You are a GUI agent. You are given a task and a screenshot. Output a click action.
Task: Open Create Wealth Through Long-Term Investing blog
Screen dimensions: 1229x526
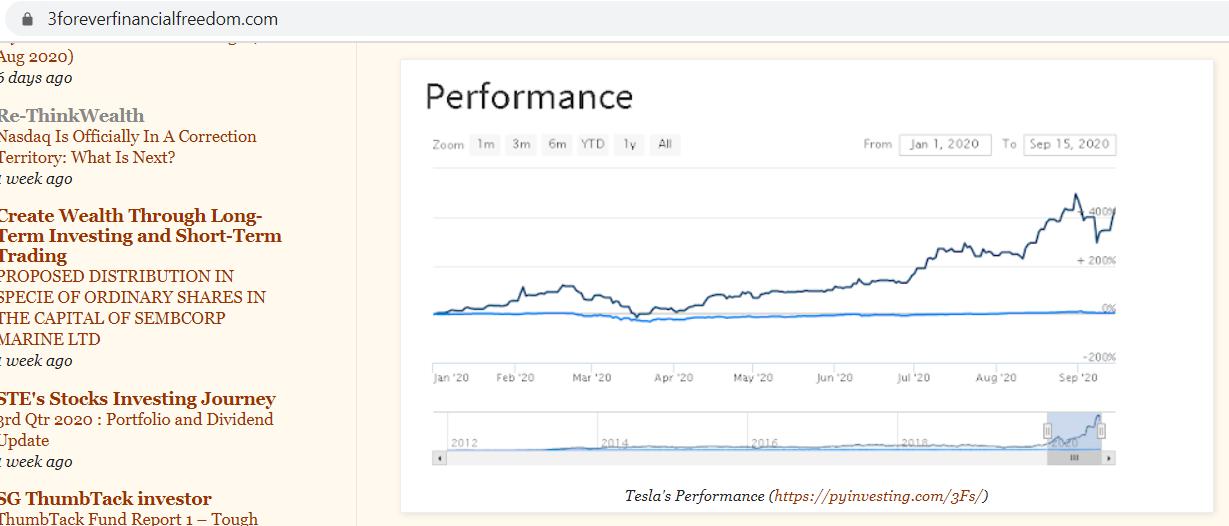[x=140, y=236]
